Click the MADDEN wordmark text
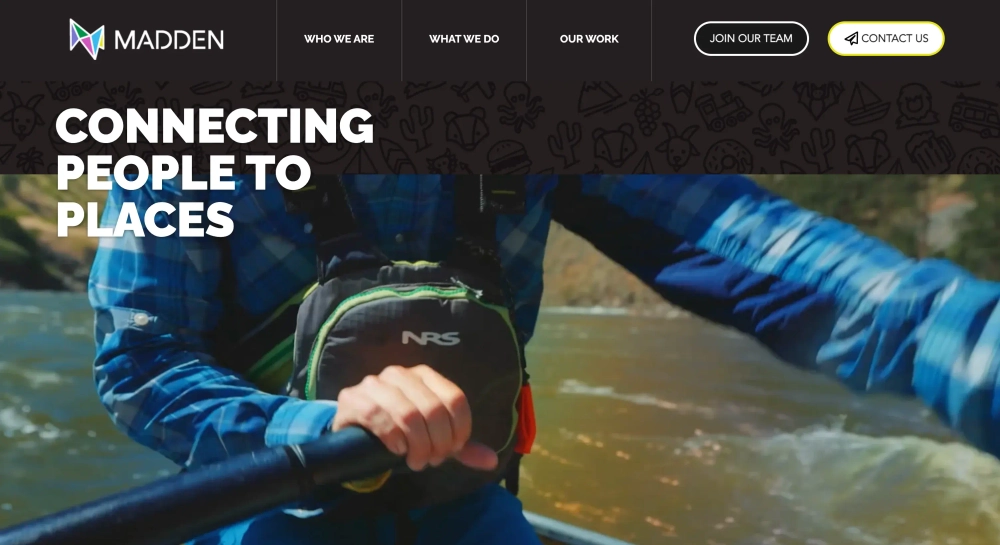This screenshot has width=1000, height=545. 169,40
